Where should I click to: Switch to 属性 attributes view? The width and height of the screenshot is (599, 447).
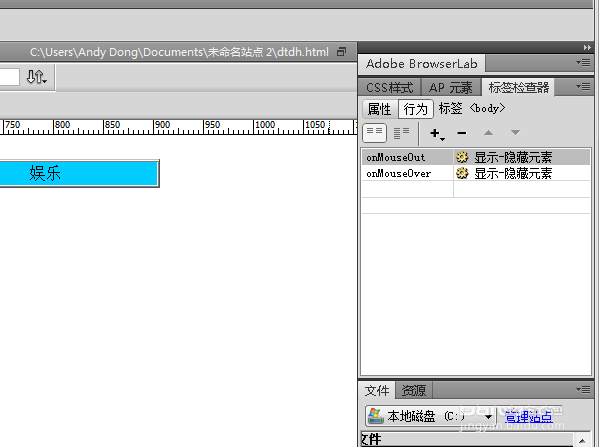point(379,109)
